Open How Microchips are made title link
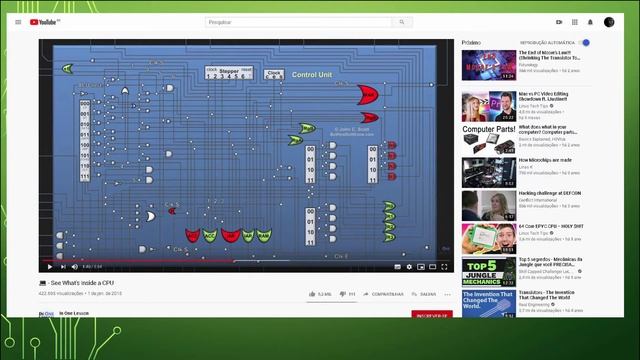Viewport: 640px width, 360px height. point(545,160)
